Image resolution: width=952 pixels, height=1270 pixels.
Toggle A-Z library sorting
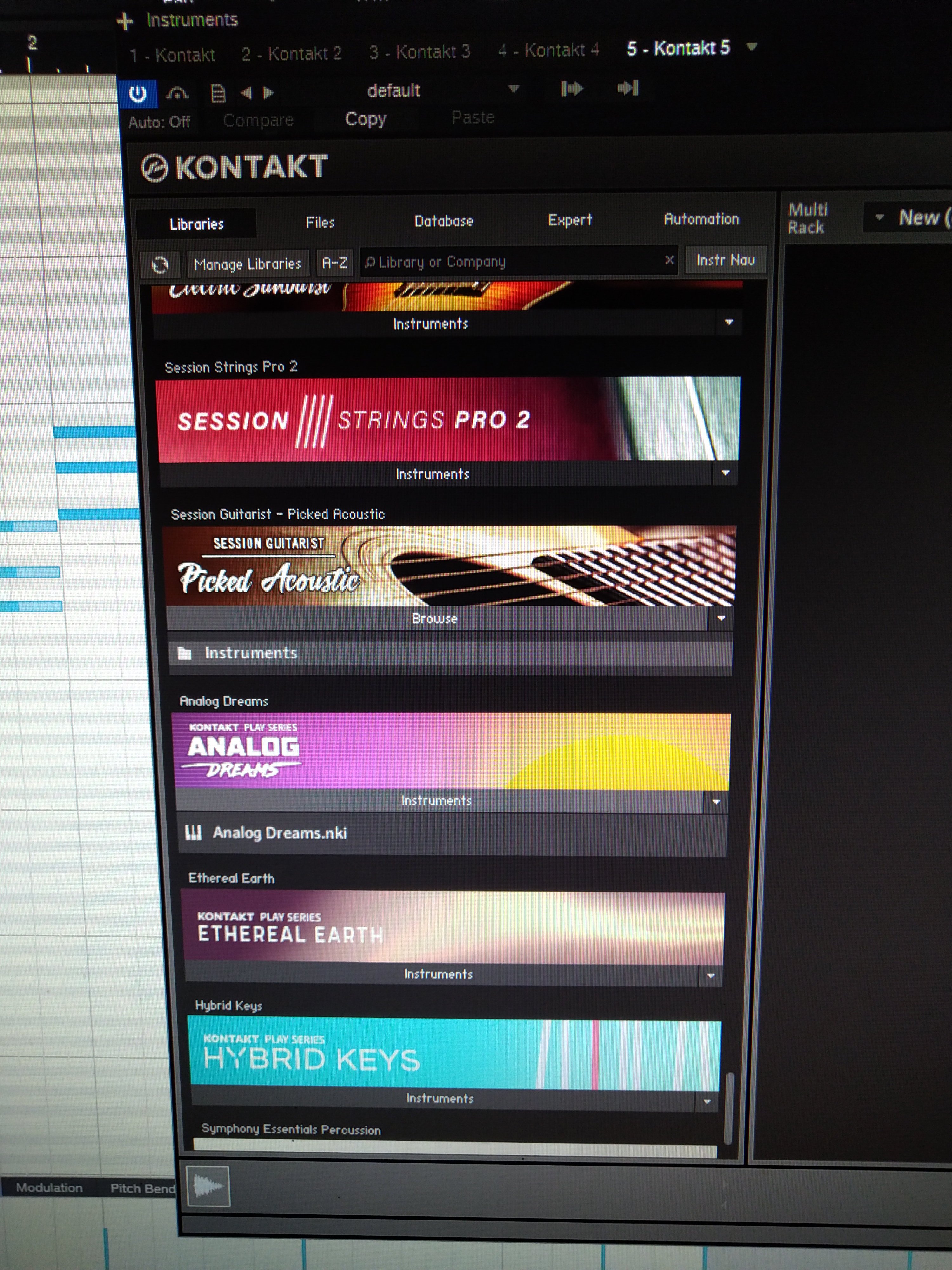click(x=334, y=263)
